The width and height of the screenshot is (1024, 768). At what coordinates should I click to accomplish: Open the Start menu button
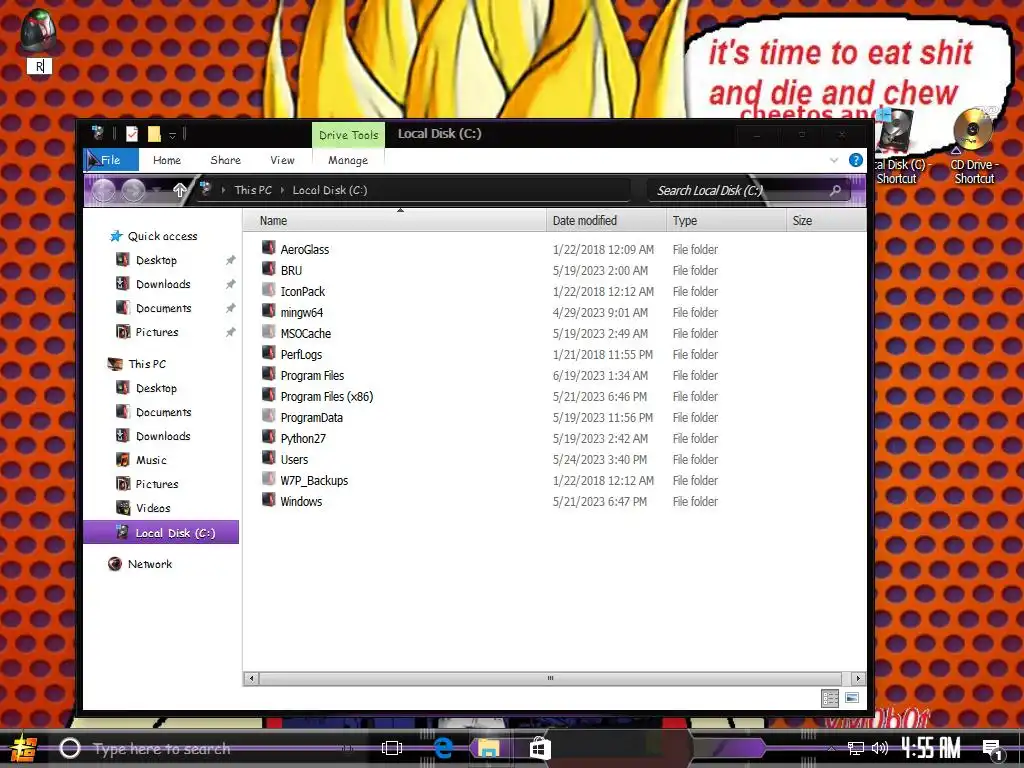coord(24,748)
